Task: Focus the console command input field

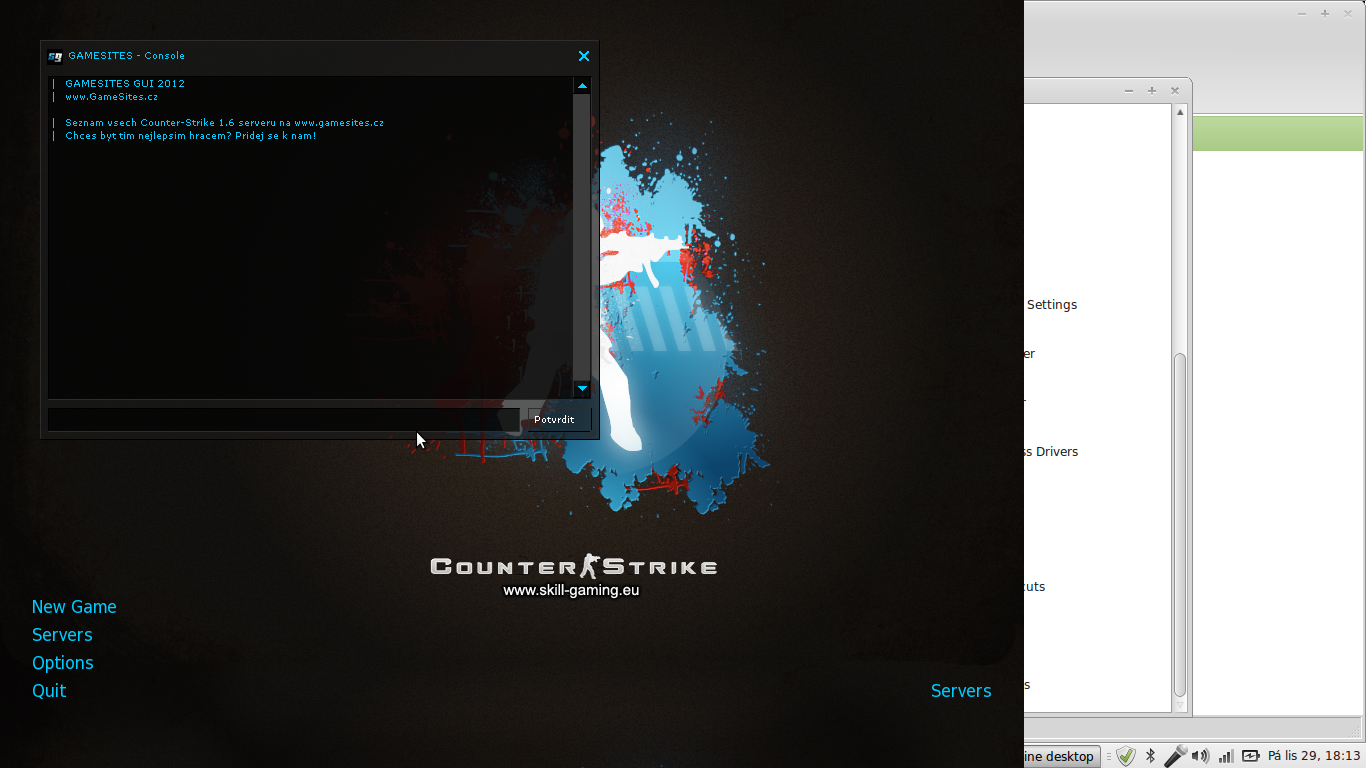Action: [284, 420]
